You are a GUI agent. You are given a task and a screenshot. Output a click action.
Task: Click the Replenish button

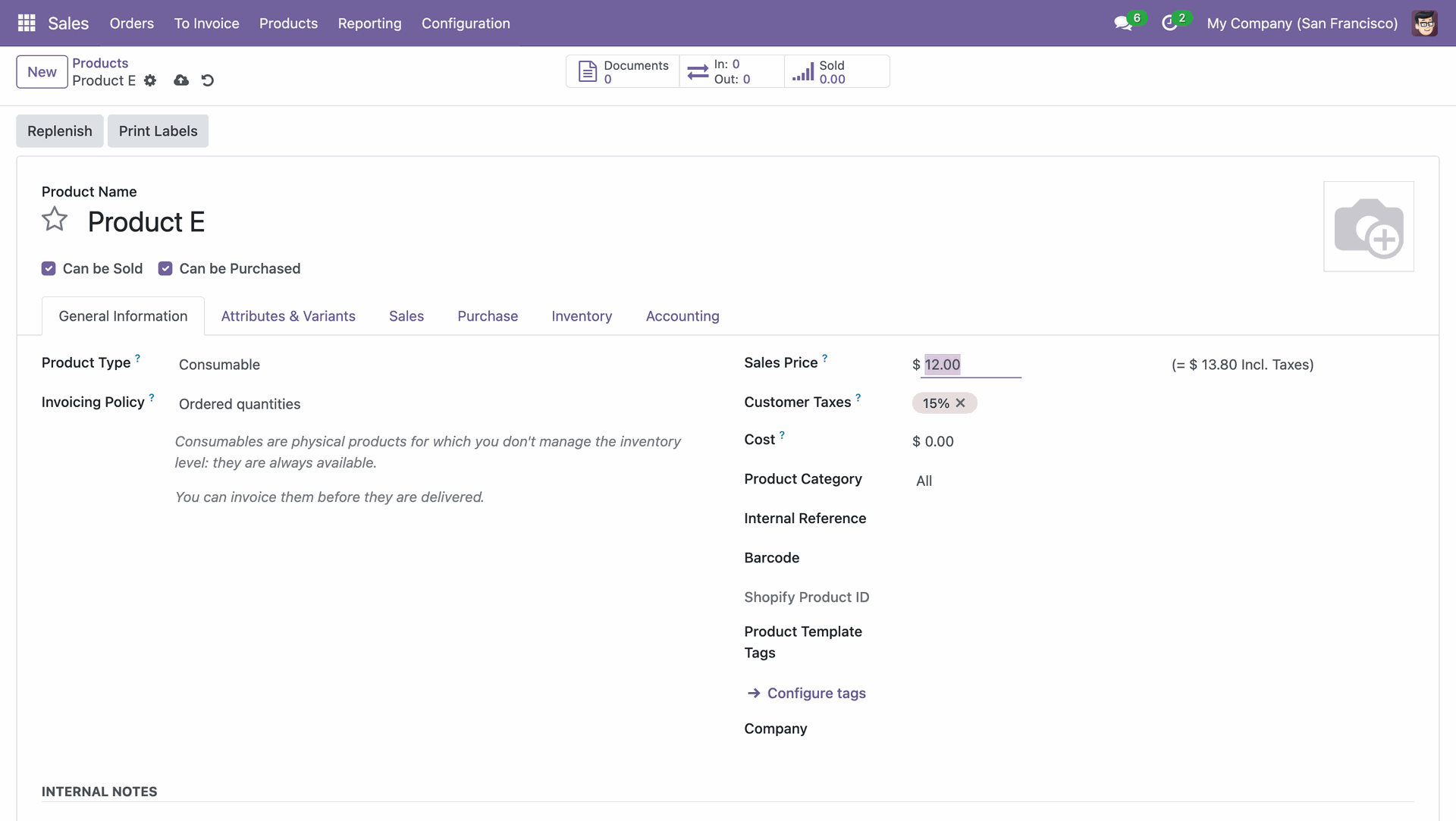point(60,131)
